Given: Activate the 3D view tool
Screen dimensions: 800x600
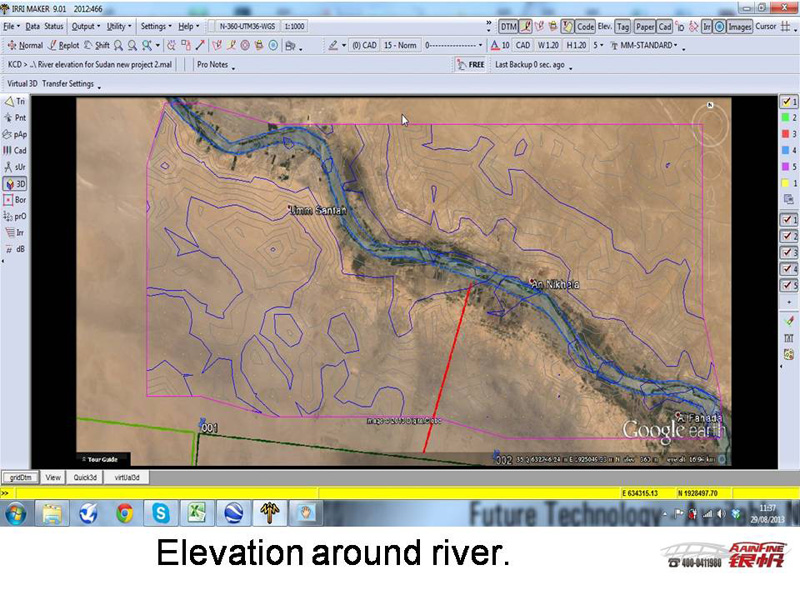Looking at the screenshot, I should coord(15,184).
